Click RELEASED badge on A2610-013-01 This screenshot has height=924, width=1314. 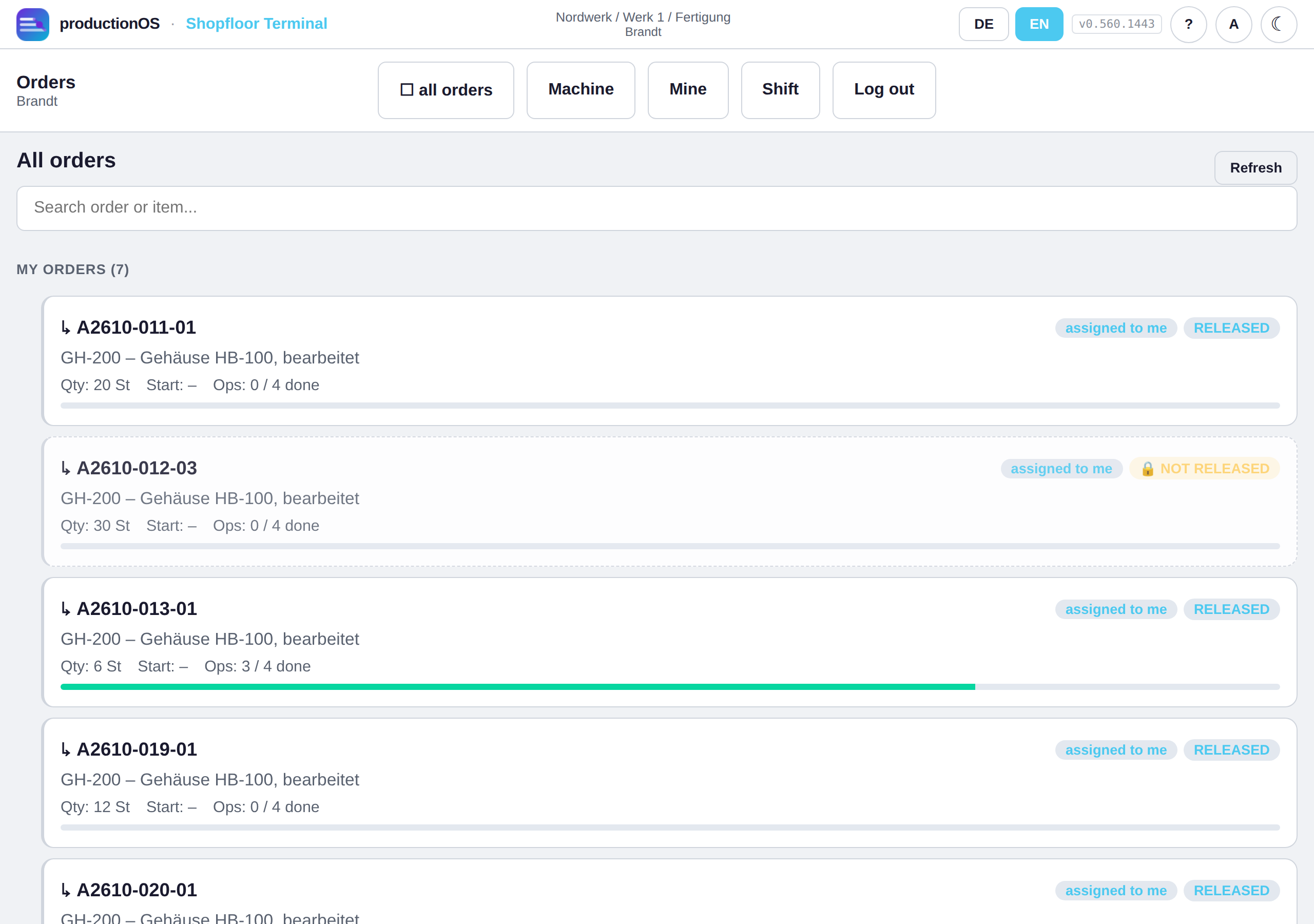[1231, 609]
